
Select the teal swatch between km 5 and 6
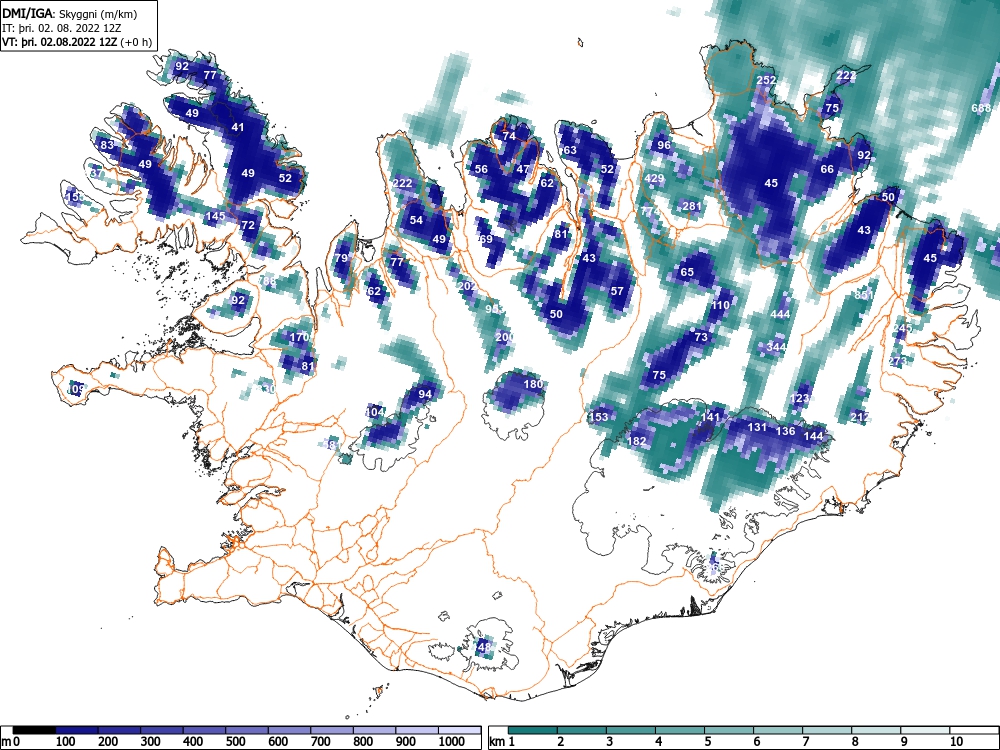click(729, 730)
